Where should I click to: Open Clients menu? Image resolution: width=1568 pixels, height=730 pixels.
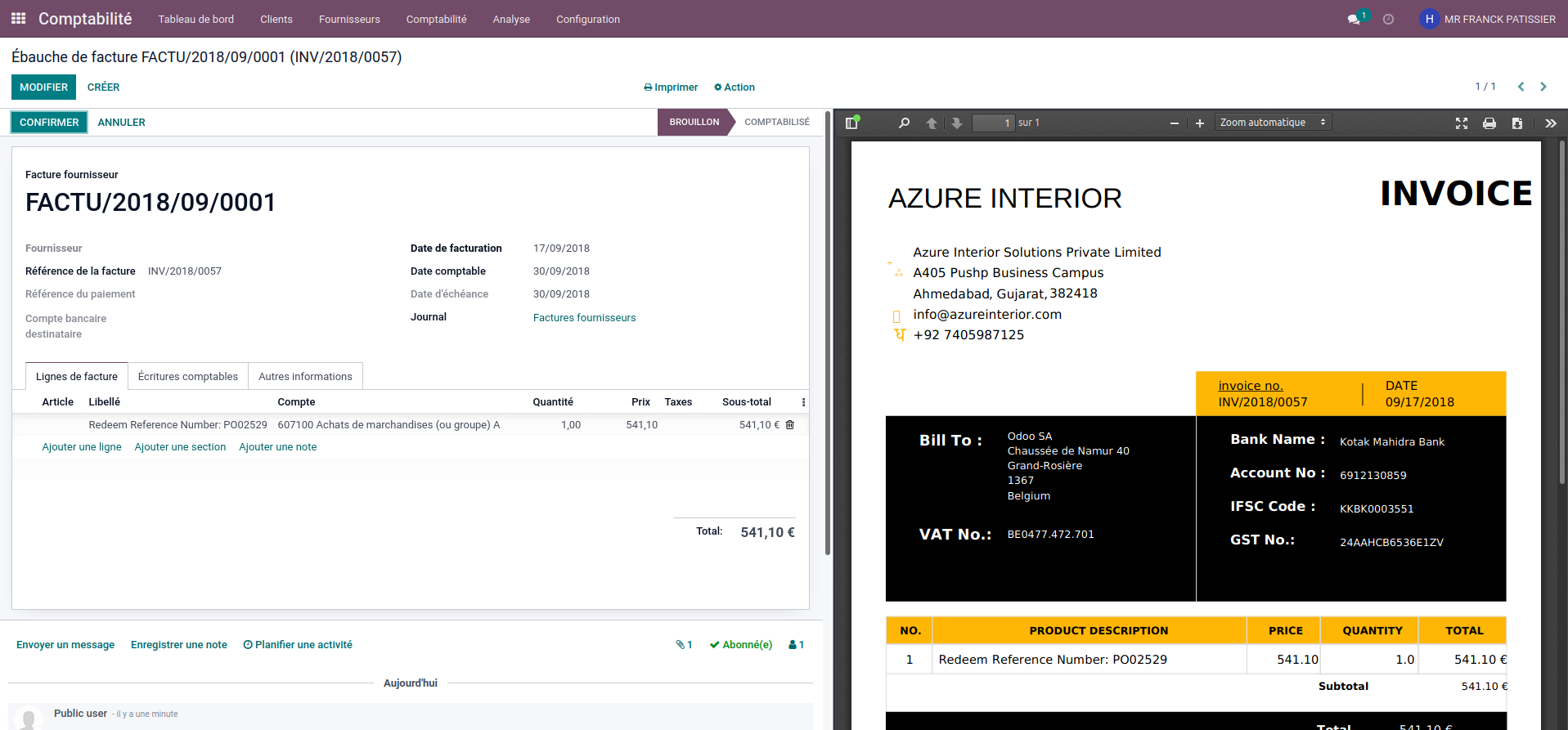click(276, 19)
